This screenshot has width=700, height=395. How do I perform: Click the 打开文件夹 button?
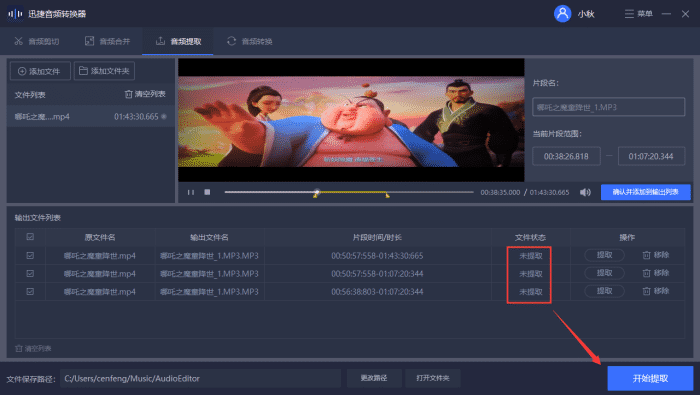[x=433, y=378]
